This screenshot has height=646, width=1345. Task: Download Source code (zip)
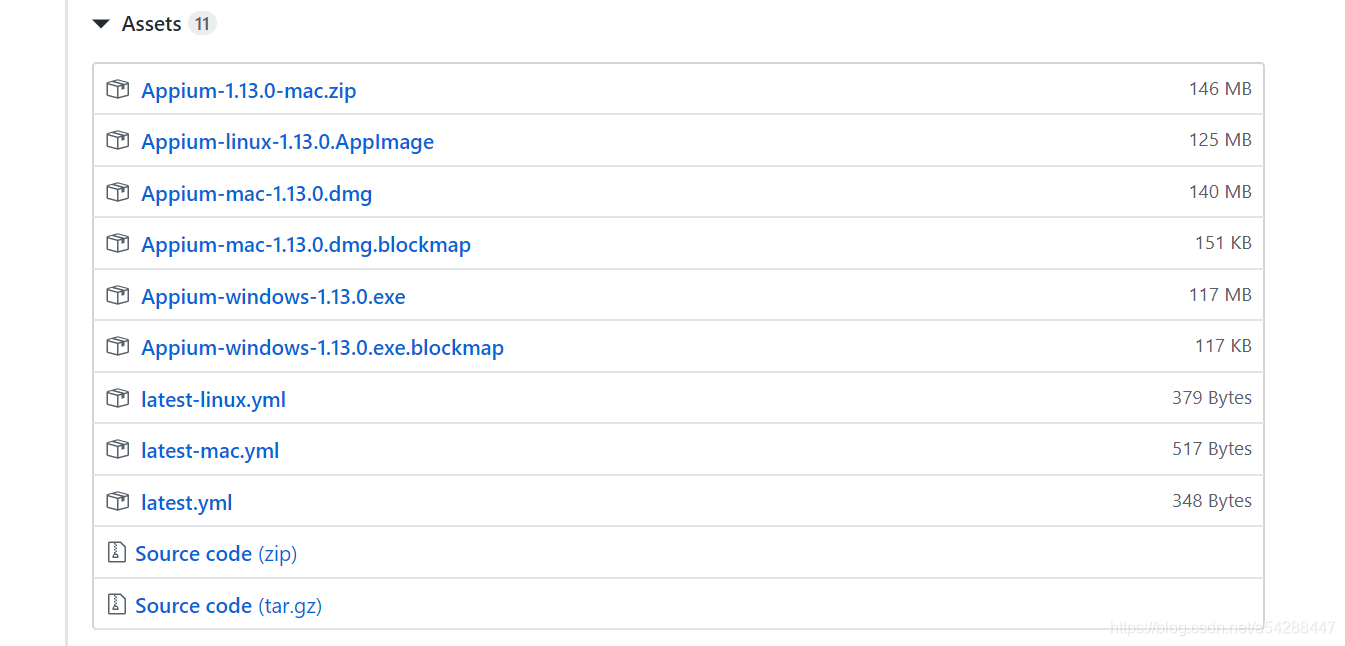click(x=216, y=554)
